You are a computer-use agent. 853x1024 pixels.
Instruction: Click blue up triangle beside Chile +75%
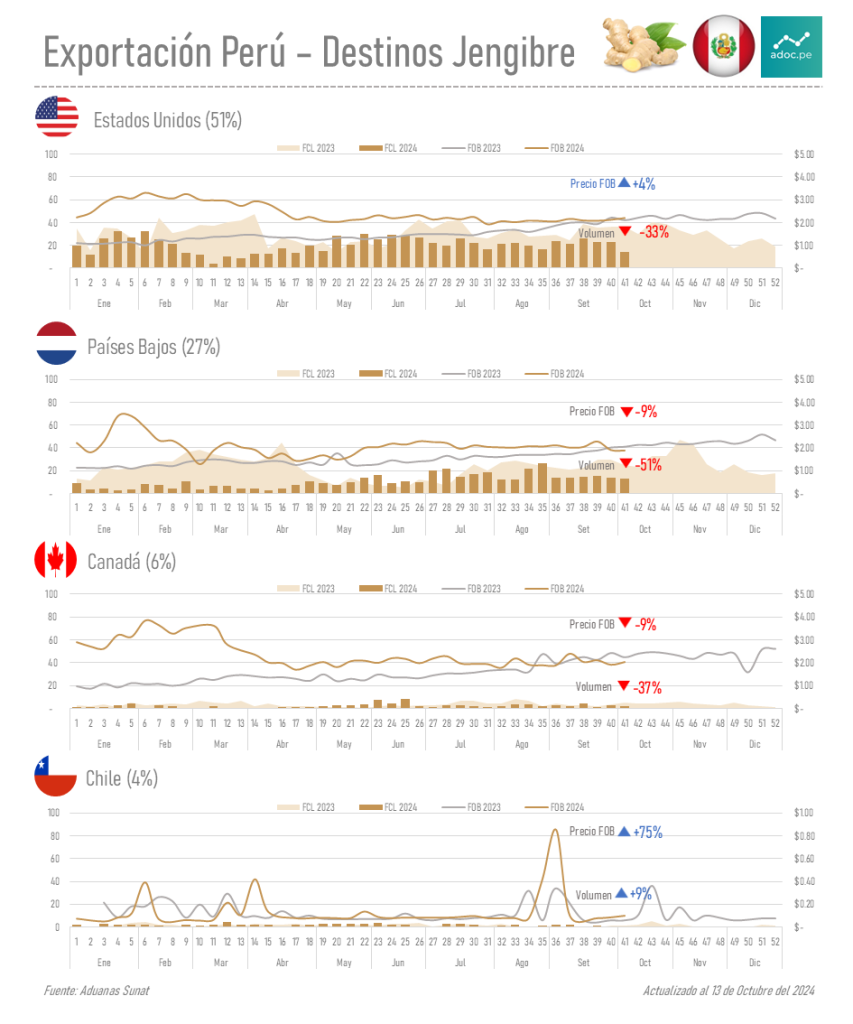pyautogui.click(x=623, y=831)
